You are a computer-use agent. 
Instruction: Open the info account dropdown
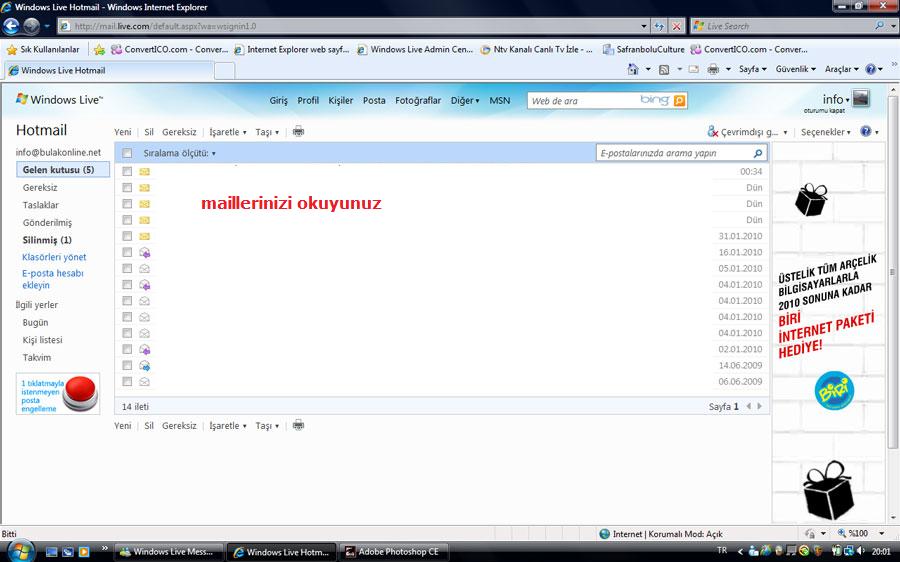(x=836, y=99)
